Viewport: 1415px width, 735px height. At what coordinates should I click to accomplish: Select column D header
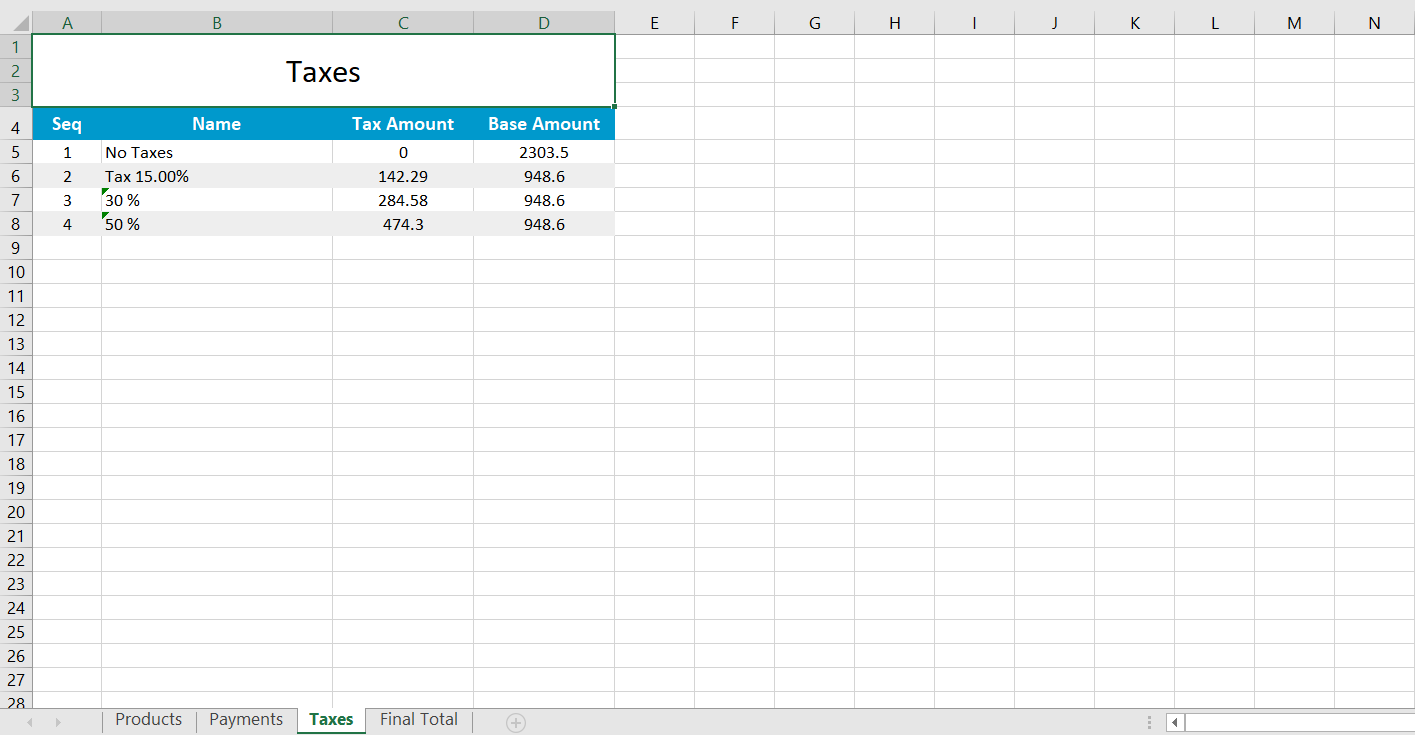click(543, 21)
